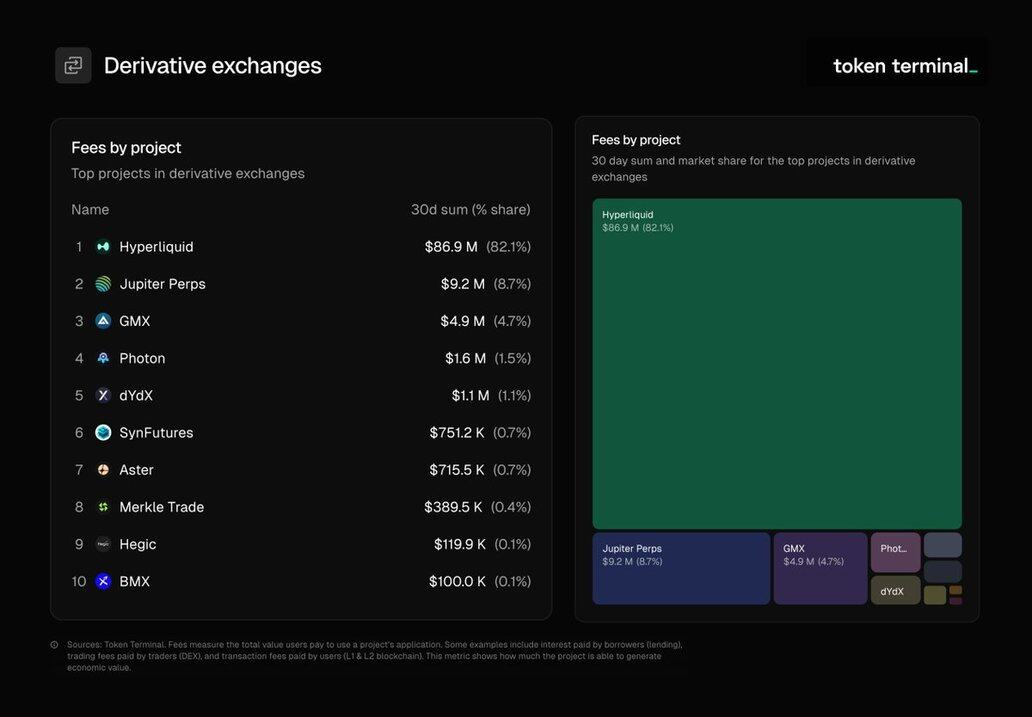This screenshot has height=717, width=1032.
Task: Select the Jupiter Perps logo icon
Action: (x=103, y=284)
